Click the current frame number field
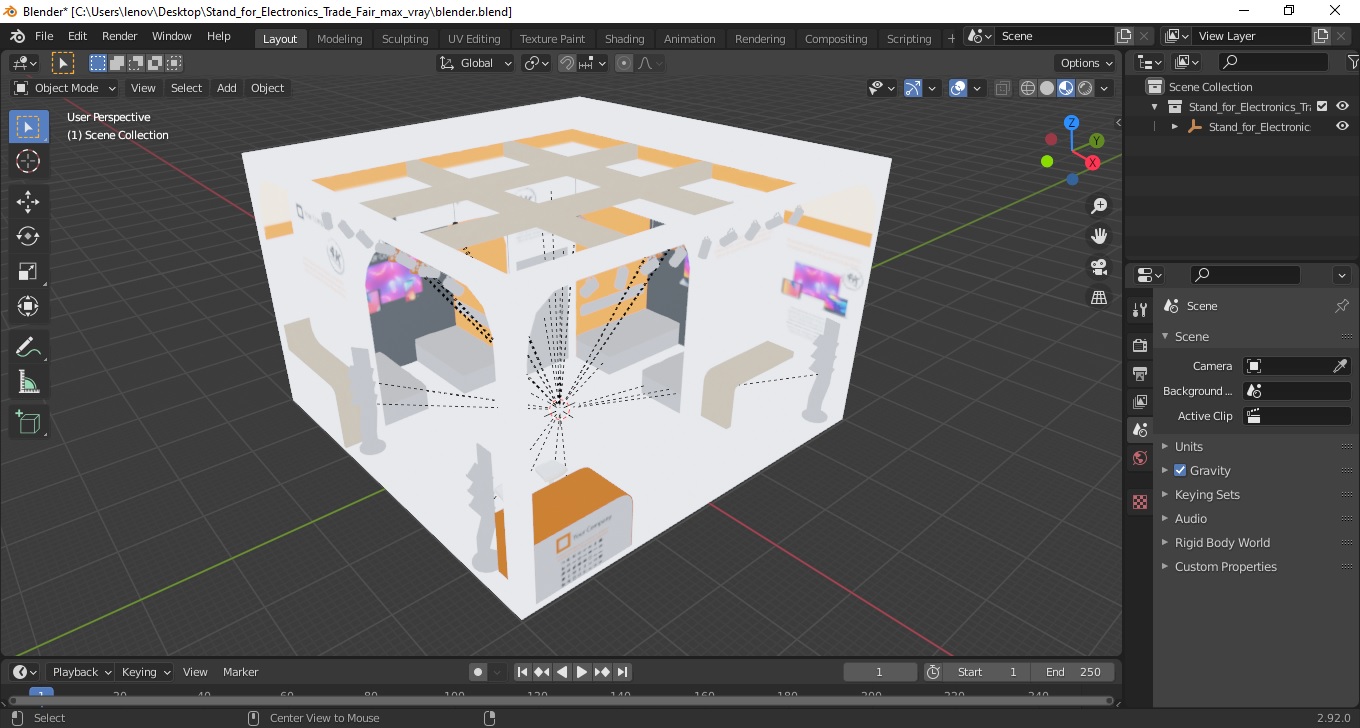 click(880, 672)
